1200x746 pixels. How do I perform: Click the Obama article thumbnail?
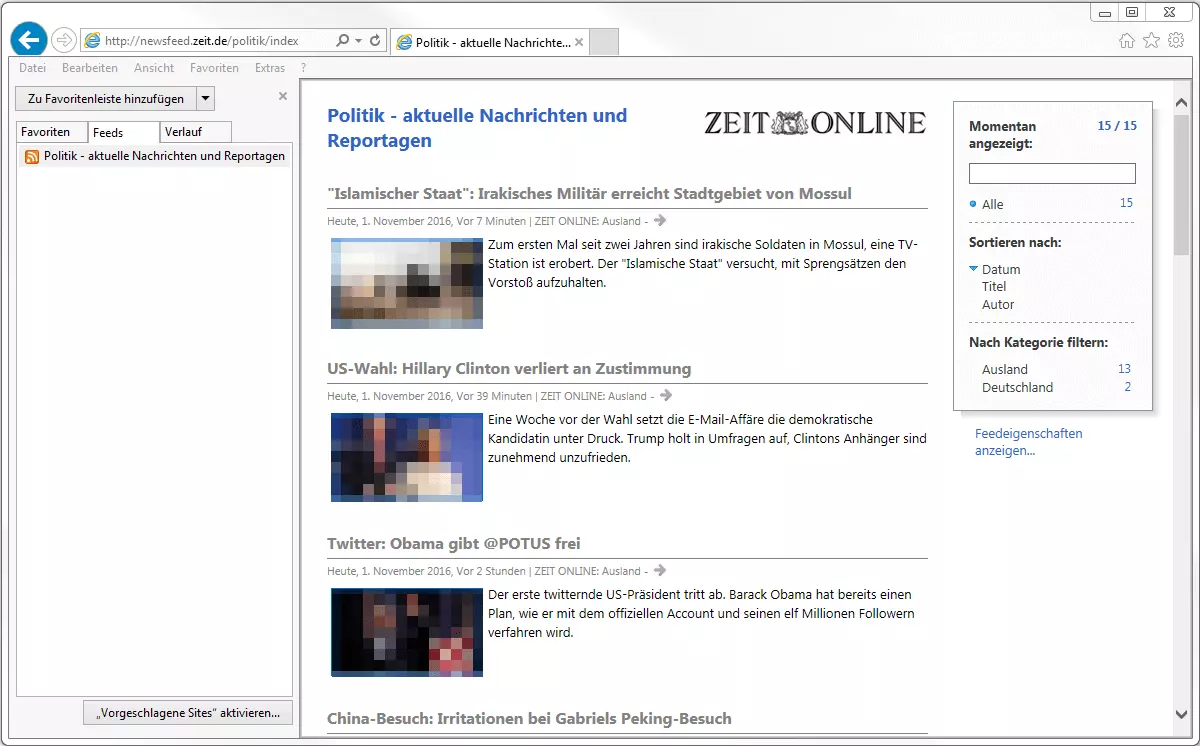point(407,633)
